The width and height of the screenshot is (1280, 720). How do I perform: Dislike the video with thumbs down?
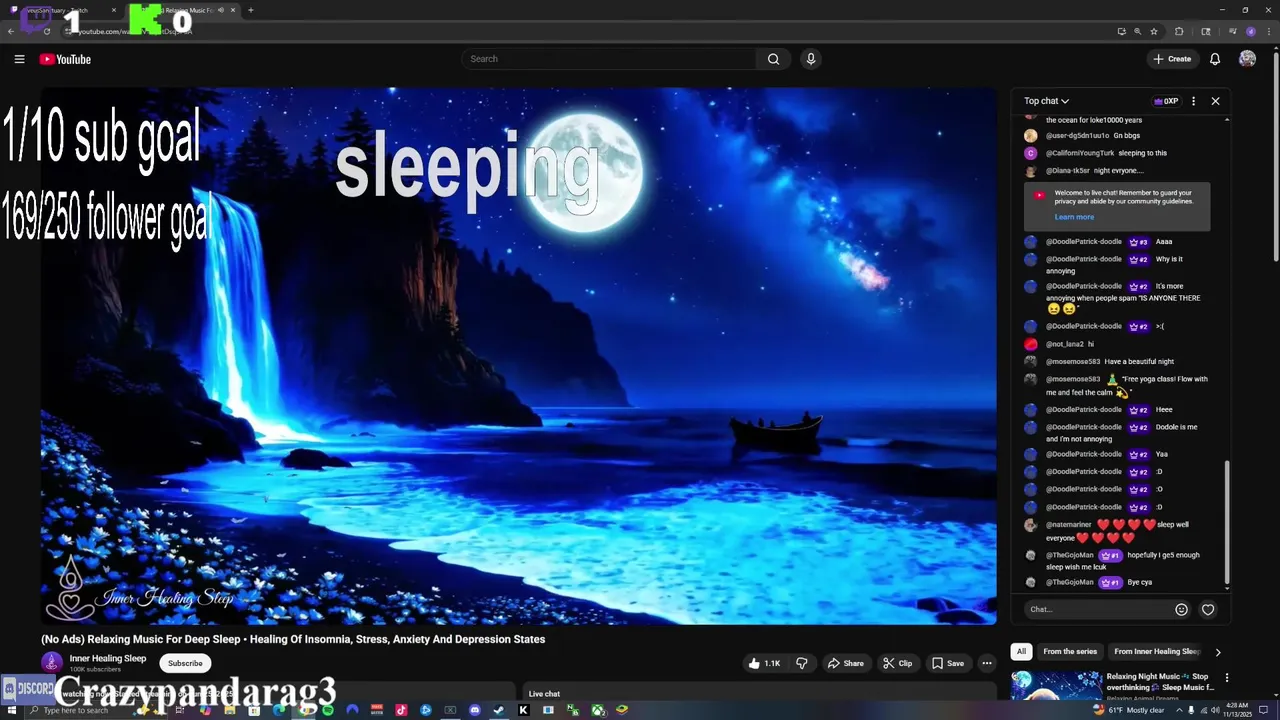tap(801, 663)
